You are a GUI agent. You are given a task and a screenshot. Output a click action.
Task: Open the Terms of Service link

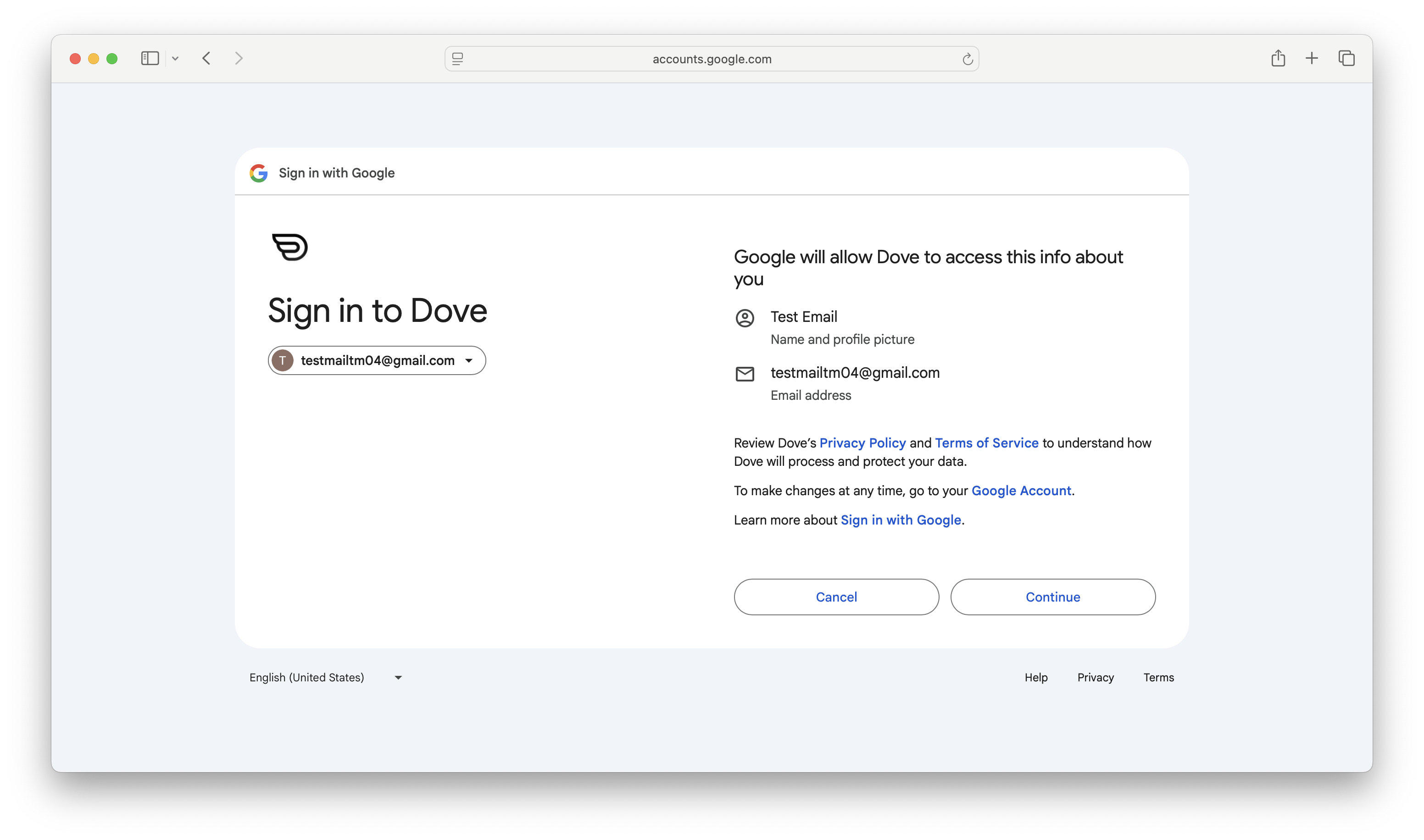tap(986, 443)
